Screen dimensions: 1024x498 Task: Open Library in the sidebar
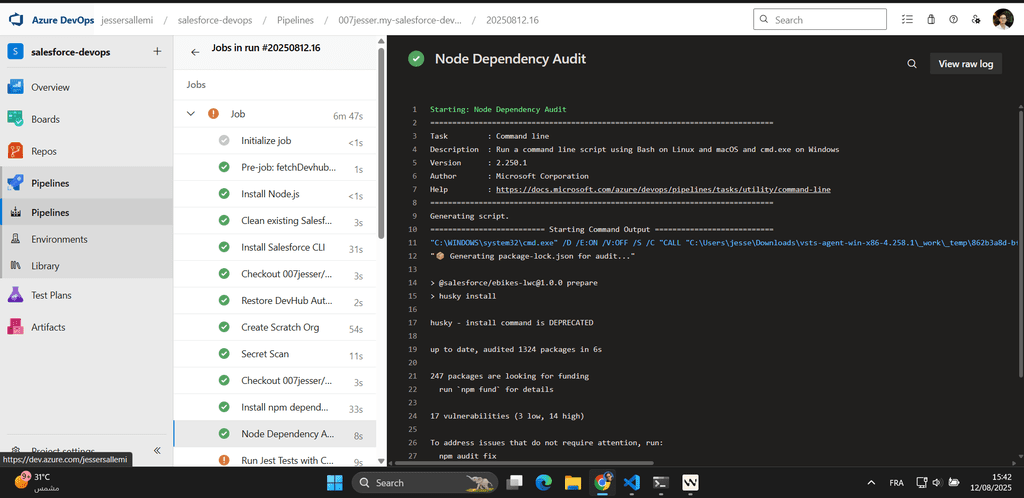point(86,266)
